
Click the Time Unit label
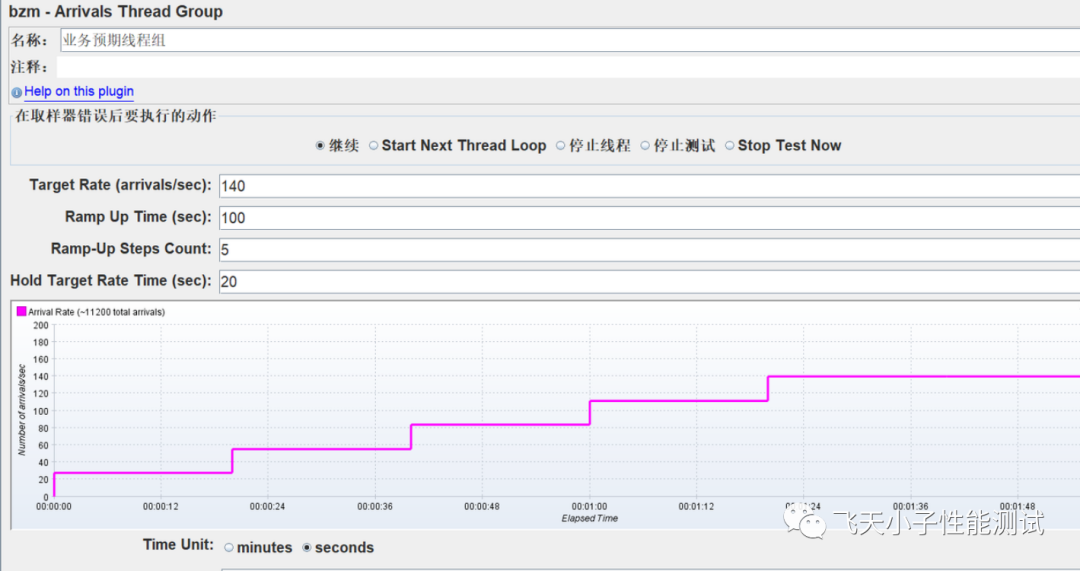pyautogui.click(x=178, y=545)
